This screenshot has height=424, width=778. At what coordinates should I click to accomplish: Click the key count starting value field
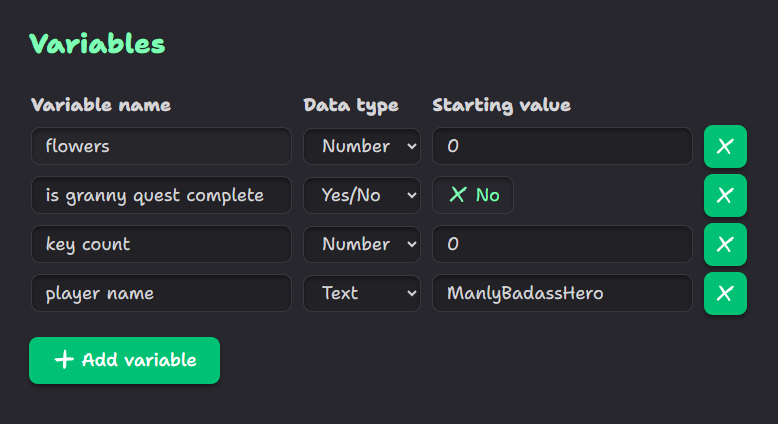coord(562,244)
